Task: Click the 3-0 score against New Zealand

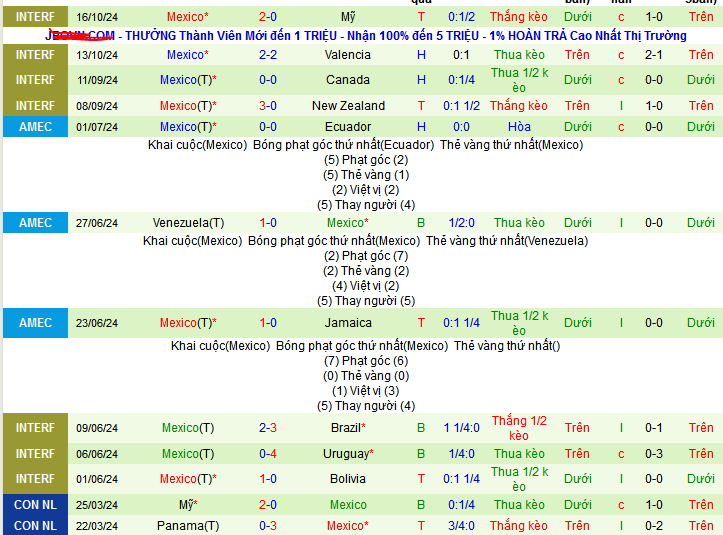Action: [268, 106]
